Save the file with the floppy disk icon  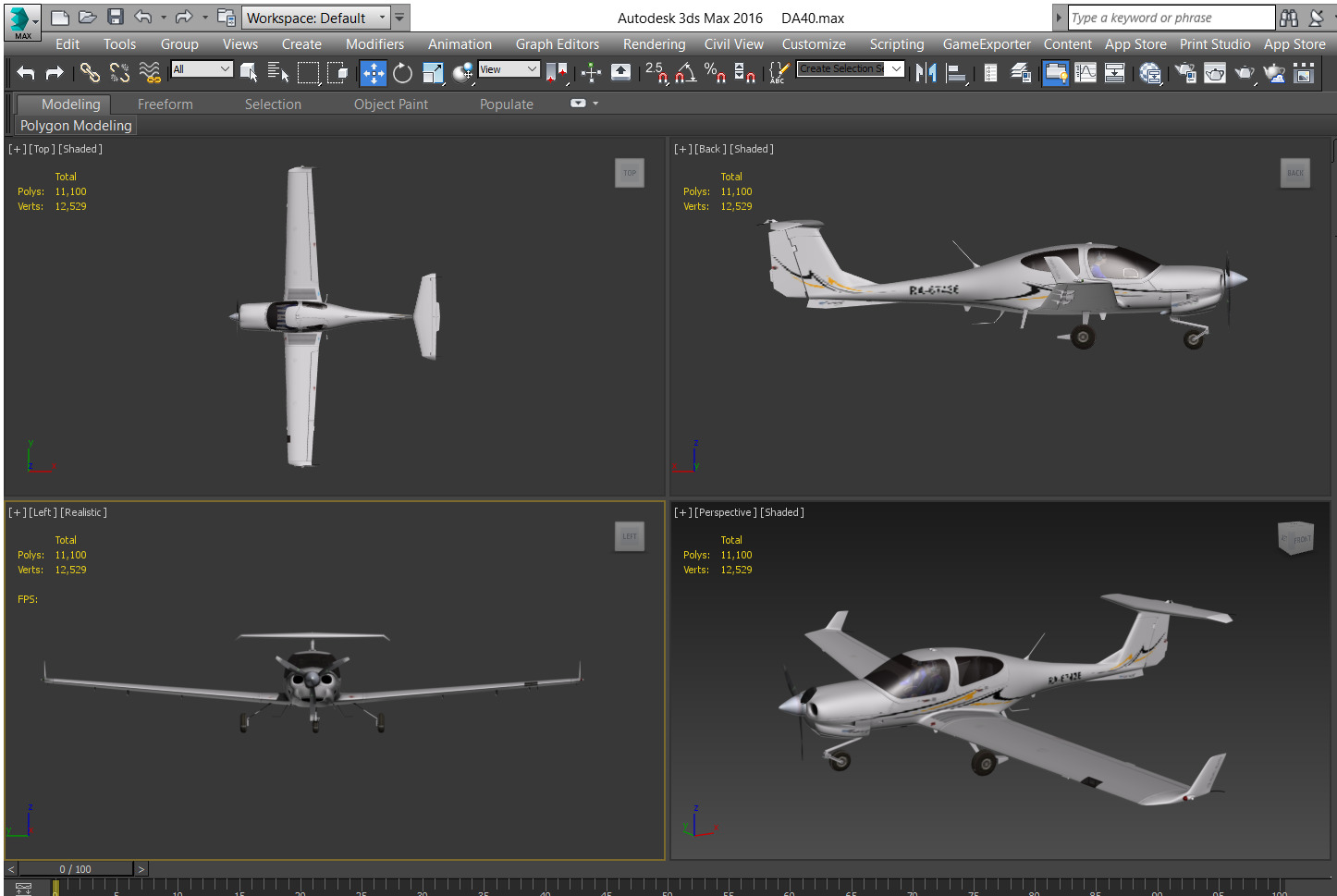coord(115,18)
